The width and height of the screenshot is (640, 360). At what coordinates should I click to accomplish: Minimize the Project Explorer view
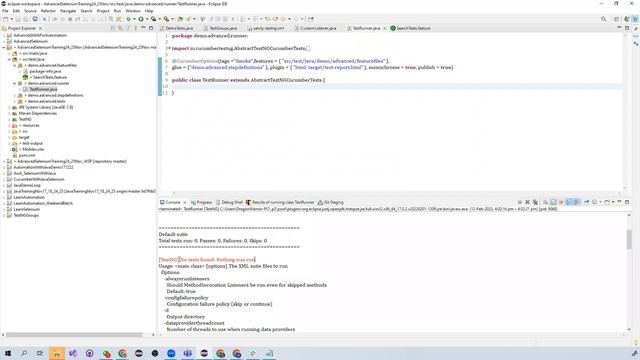coord(143,28)
